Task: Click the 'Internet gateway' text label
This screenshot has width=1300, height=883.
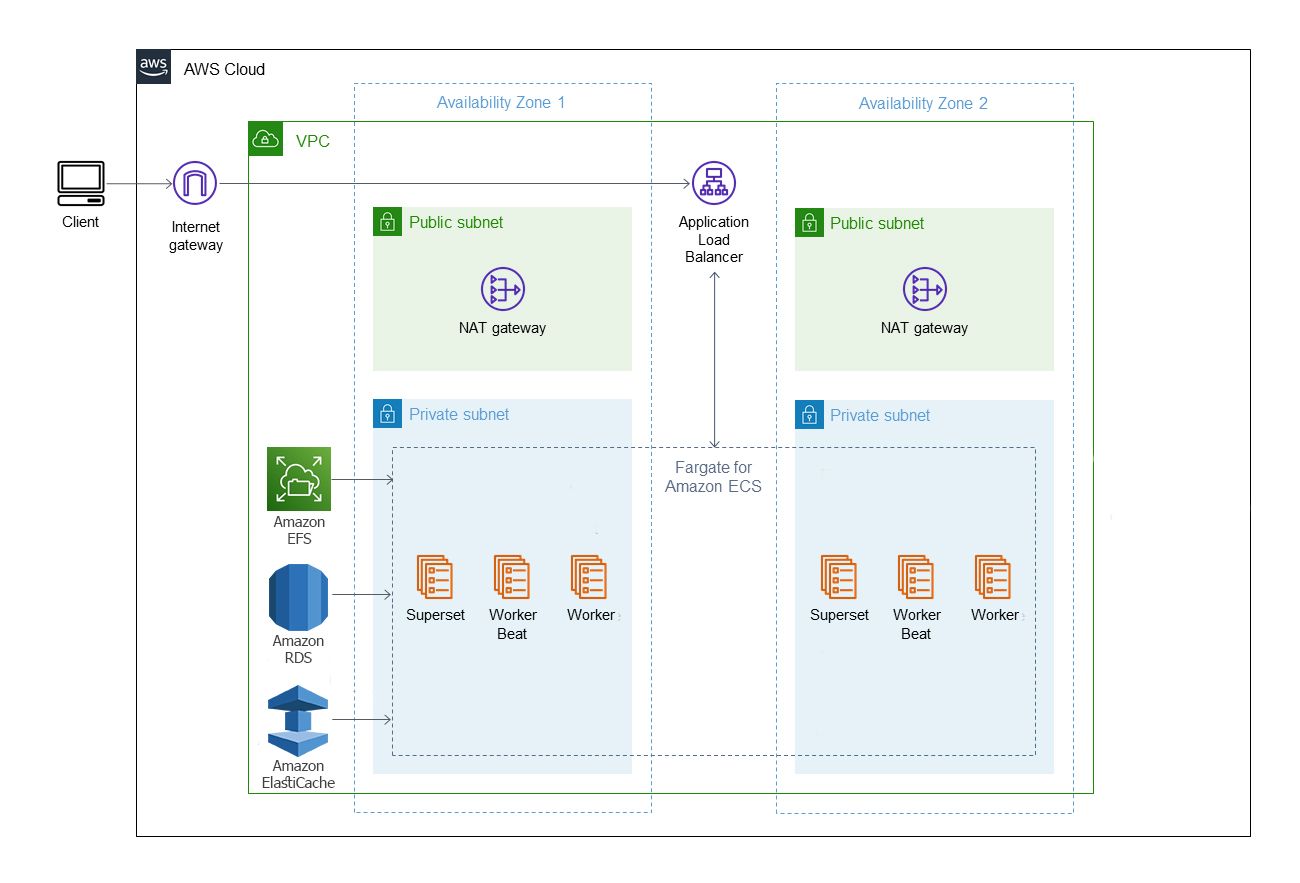Action: (x=196, y=236)
